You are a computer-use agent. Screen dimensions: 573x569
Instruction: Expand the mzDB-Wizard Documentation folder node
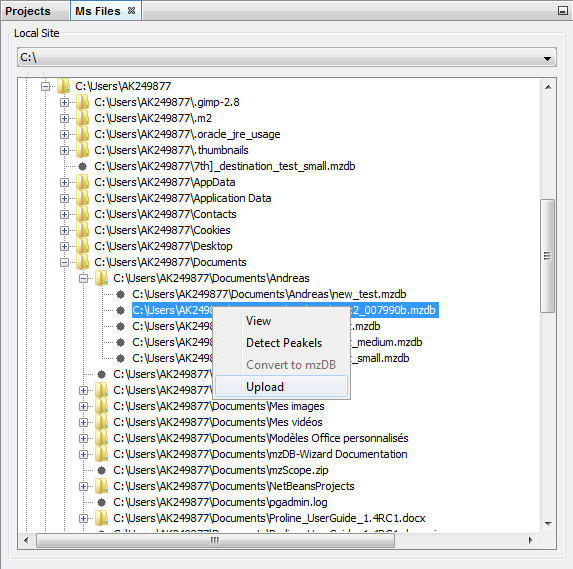(x=83, y=454)
